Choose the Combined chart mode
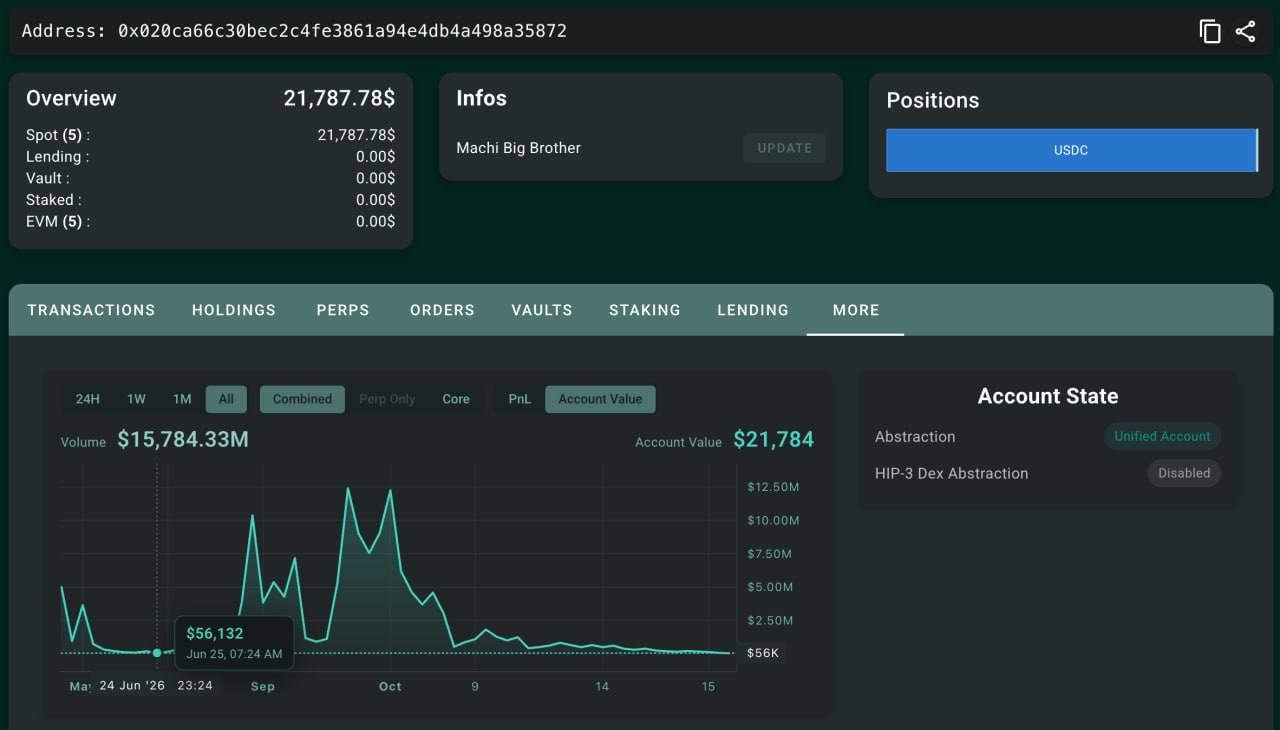 302,399
